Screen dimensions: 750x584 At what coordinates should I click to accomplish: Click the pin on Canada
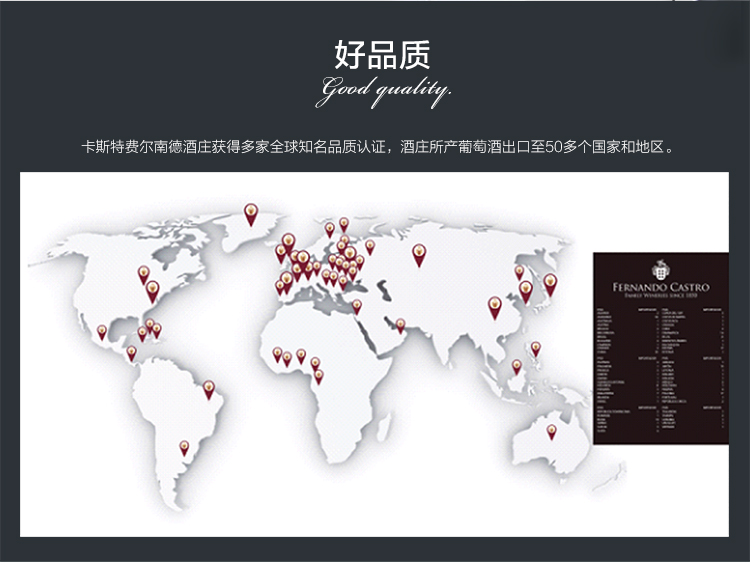tap(142, 273)
